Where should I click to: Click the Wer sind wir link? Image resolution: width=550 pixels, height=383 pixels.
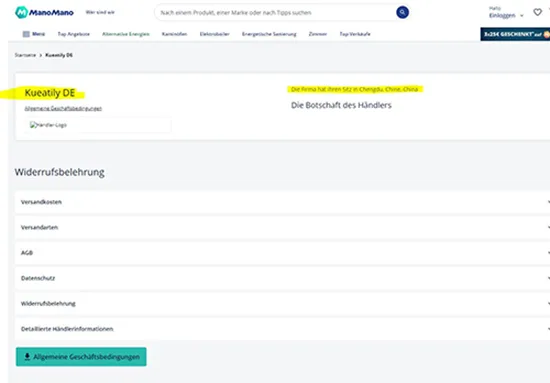[x=100, y=12]
